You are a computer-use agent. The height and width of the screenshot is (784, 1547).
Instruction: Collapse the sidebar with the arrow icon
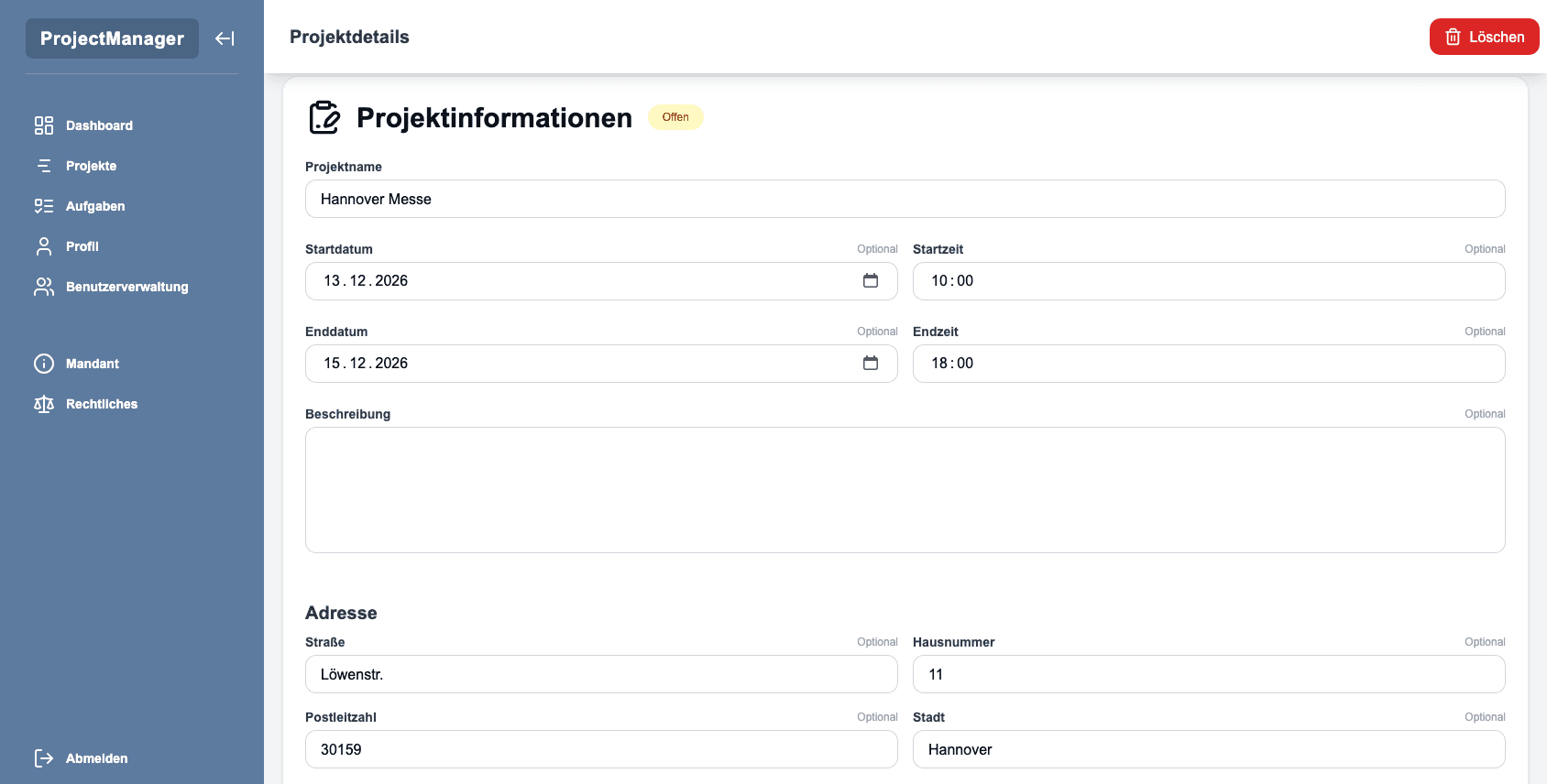coord(225,38)
